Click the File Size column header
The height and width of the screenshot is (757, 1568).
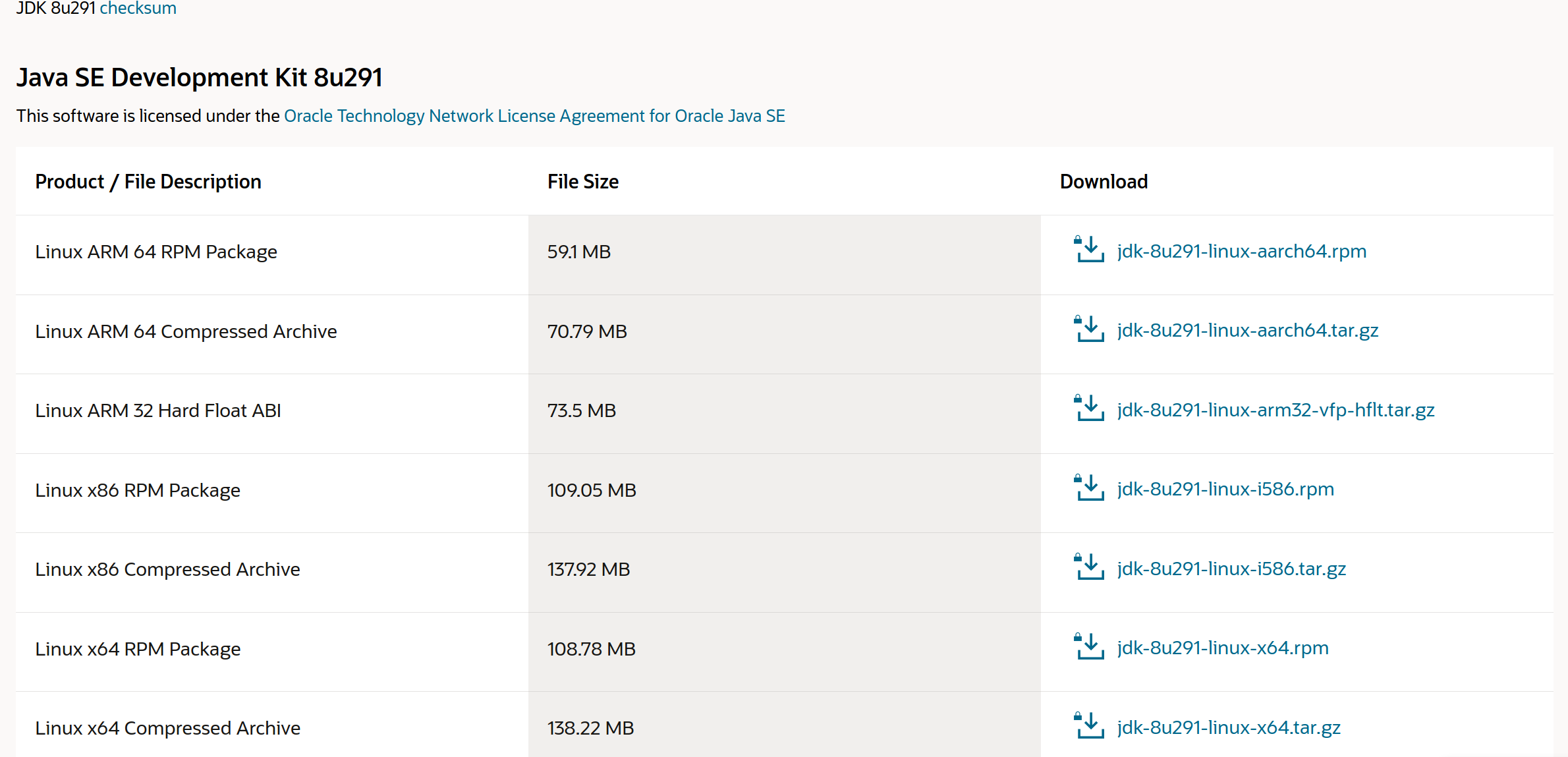pos(582,182)
